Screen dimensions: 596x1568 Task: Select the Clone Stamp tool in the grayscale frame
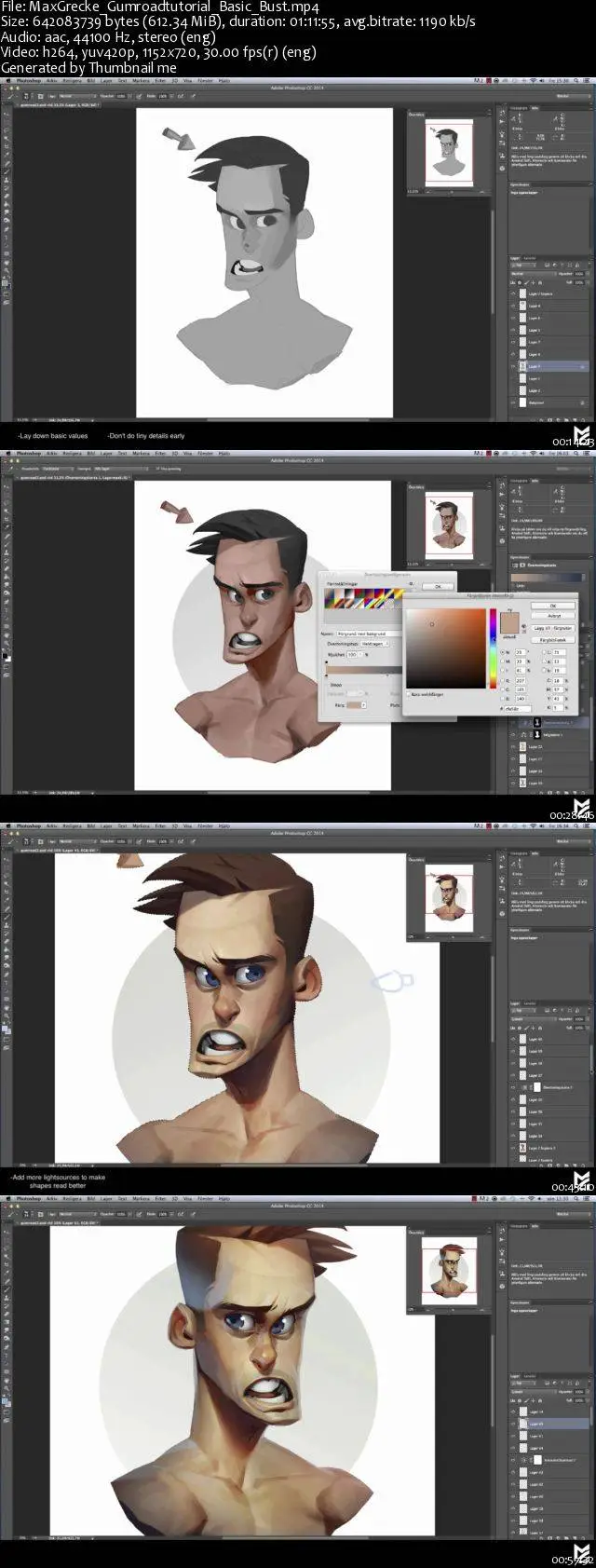click(x=7, y=180)
